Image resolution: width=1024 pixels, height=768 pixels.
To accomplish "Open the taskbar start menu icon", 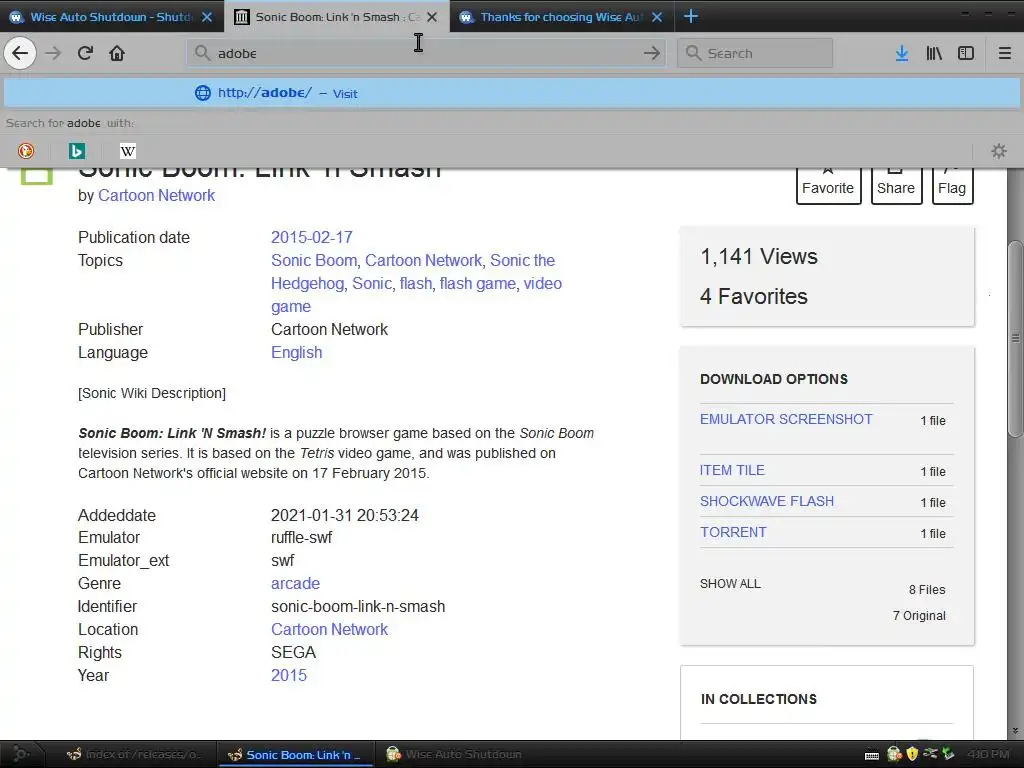I will 20,754.
